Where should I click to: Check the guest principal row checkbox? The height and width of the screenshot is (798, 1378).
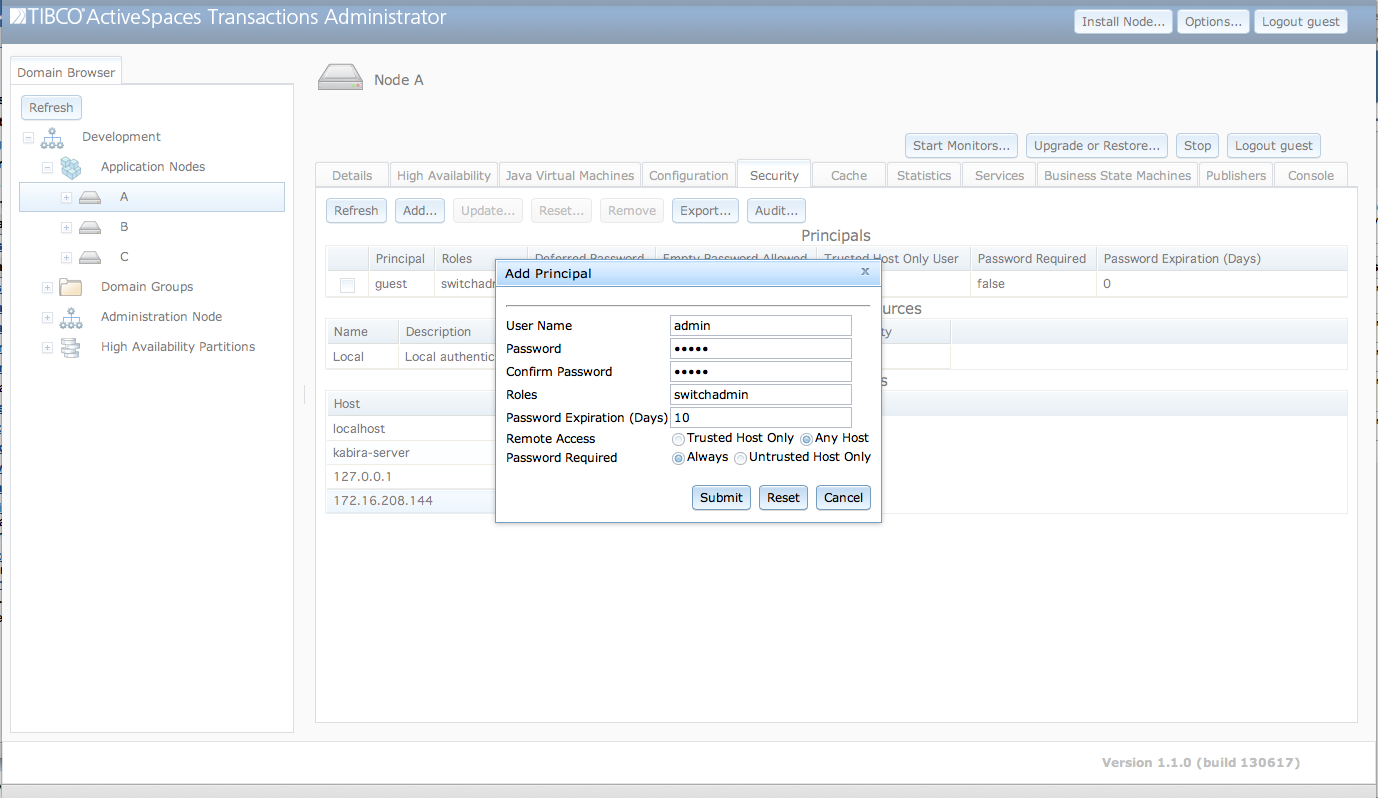pyautogui.click(x=347, y=285)
